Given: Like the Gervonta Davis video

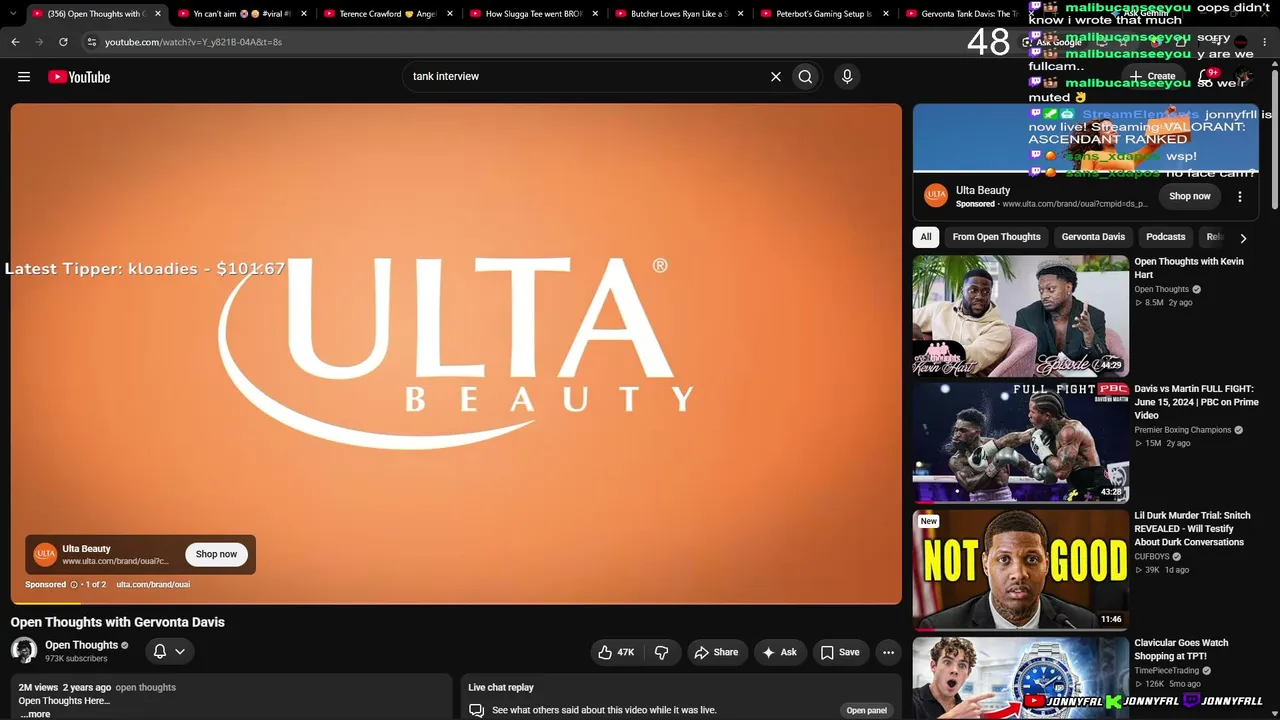Looking at the screenshot, I should [616, 652].
